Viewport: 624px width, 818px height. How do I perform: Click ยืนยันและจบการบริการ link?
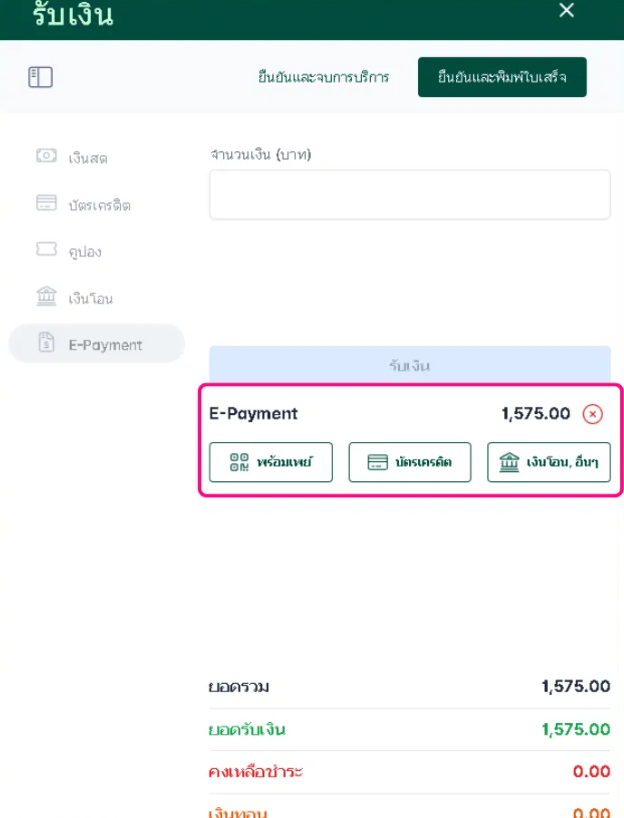[x=323, y=77]
